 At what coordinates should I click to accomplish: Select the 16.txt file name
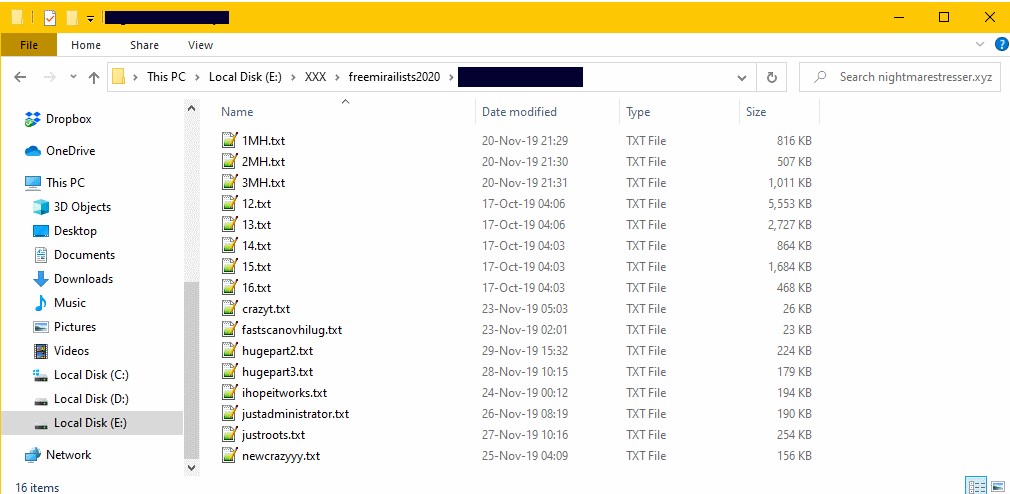point(256,288)
